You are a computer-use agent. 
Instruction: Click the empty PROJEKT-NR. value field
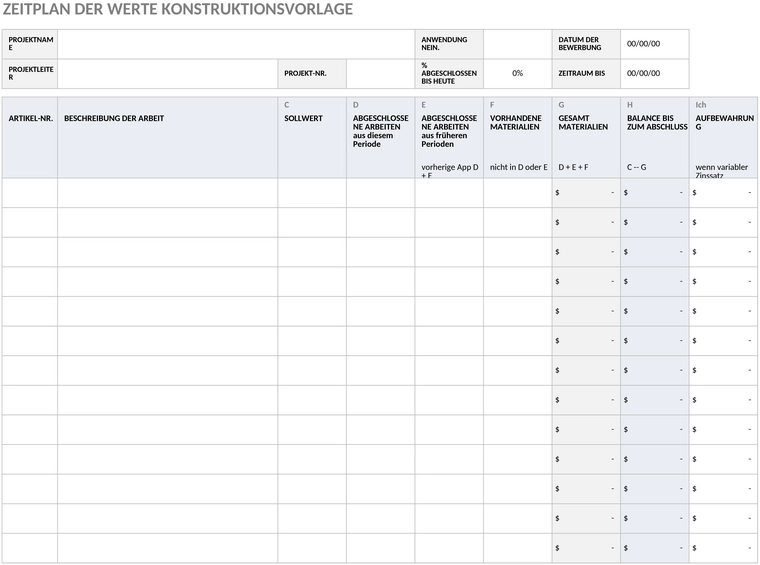point(380,74)
